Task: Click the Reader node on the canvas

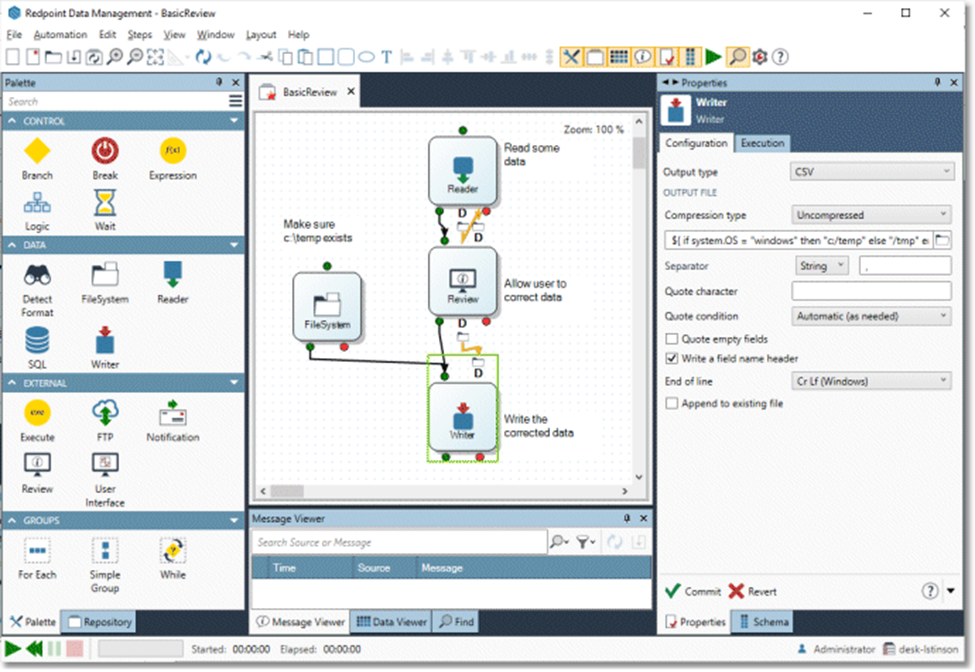Action: click(x=463, y=171)
